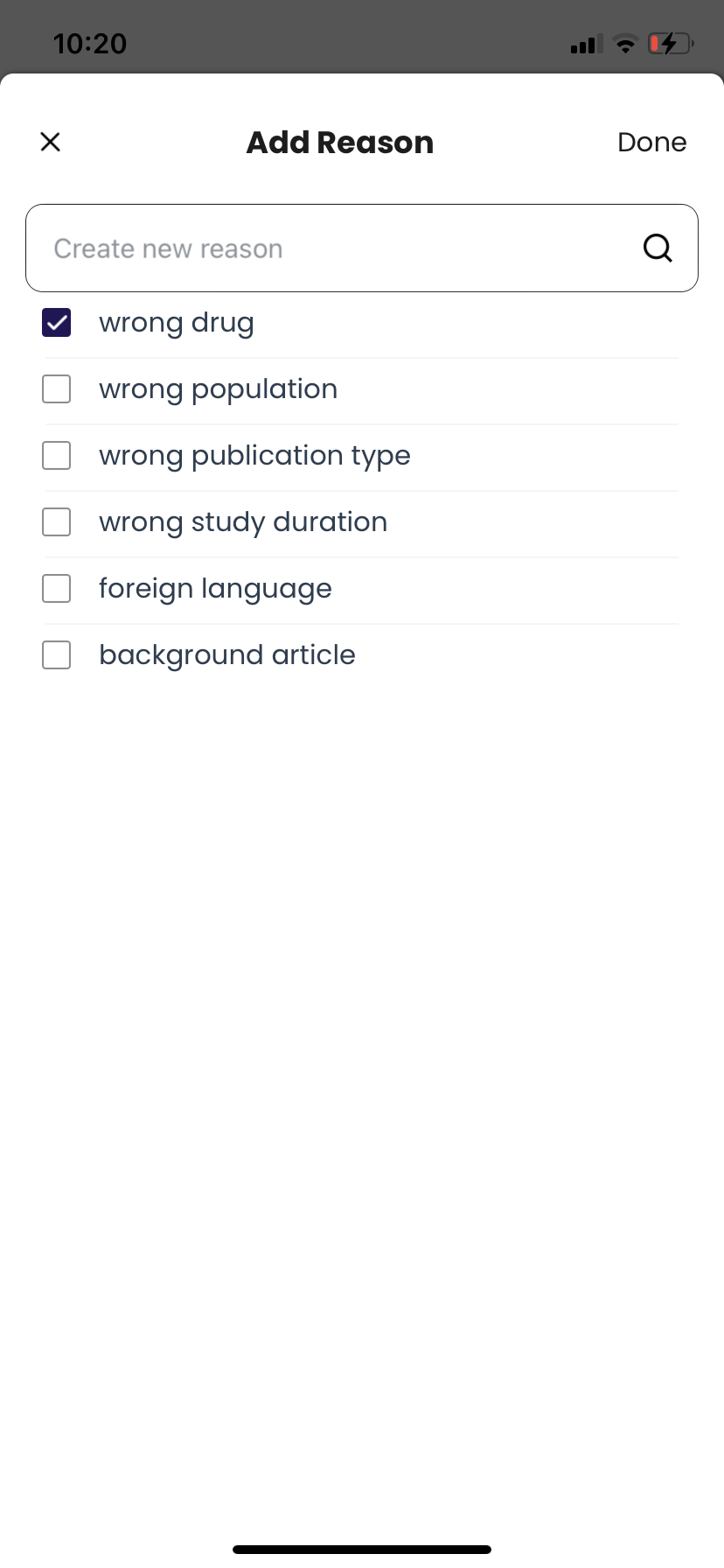The width and height of the screenshot is (724, 1568).
Task: Click the cellular signal strength icon
Action: tap(586, 44)
